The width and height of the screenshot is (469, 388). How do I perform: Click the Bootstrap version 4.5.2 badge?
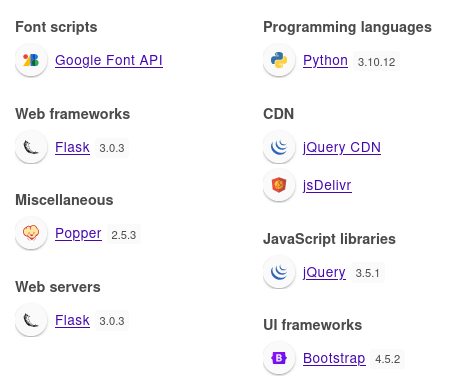pyautogui.click(x=387, y=359)
